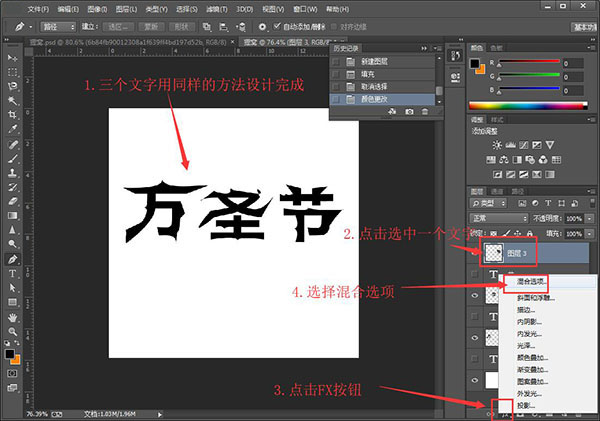Screen dimensions: 600x421
Task: Expand the collapsed toolbox double arrows
Action: [x=7, y=39]
